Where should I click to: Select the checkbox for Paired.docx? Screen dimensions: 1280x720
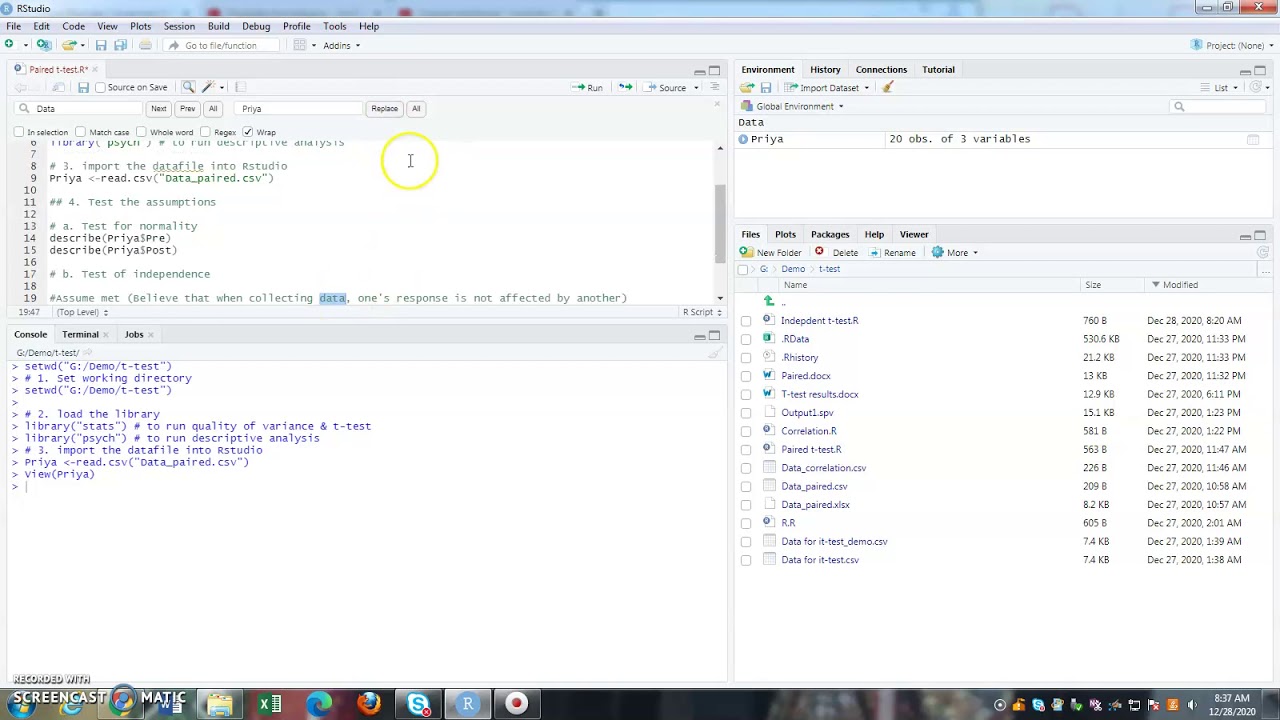[746, 376]
